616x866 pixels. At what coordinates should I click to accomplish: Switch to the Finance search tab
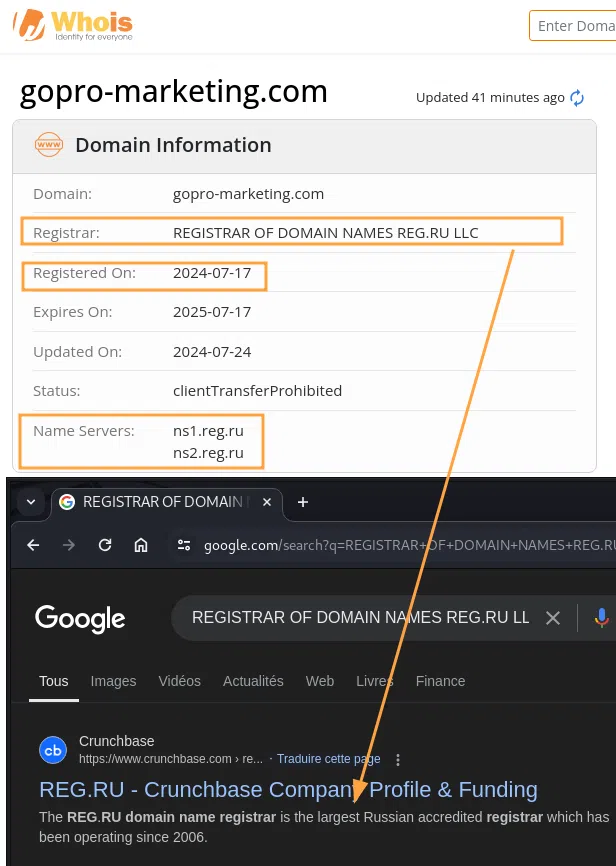click(440, 681)
